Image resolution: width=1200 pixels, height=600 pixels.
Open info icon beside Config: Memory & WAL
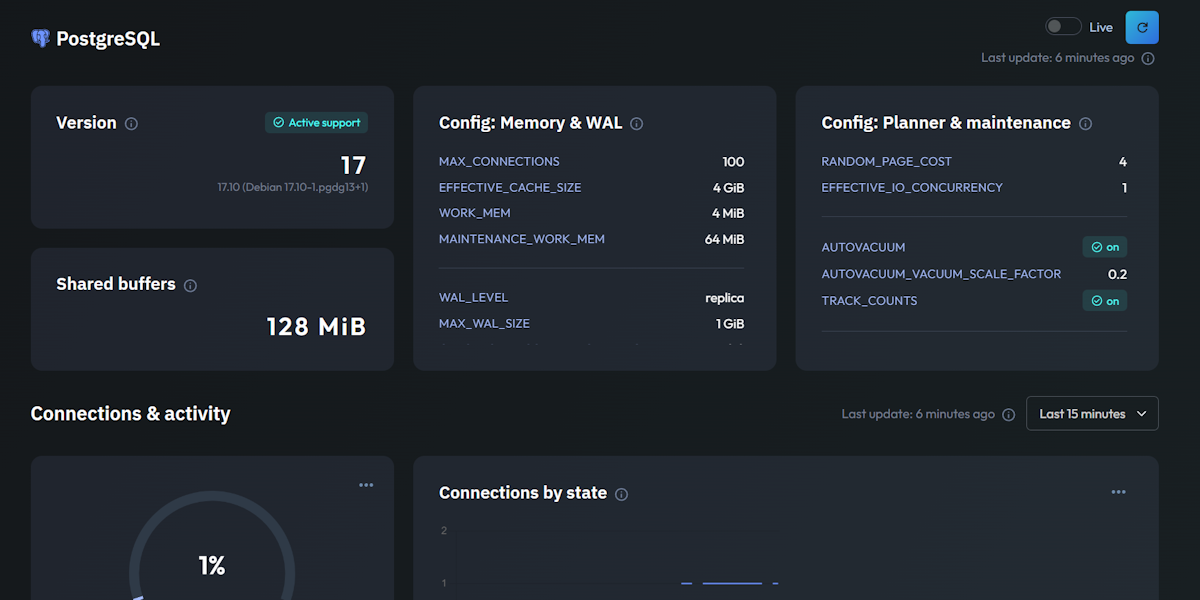pyautogui.click(x=637, y=124)
